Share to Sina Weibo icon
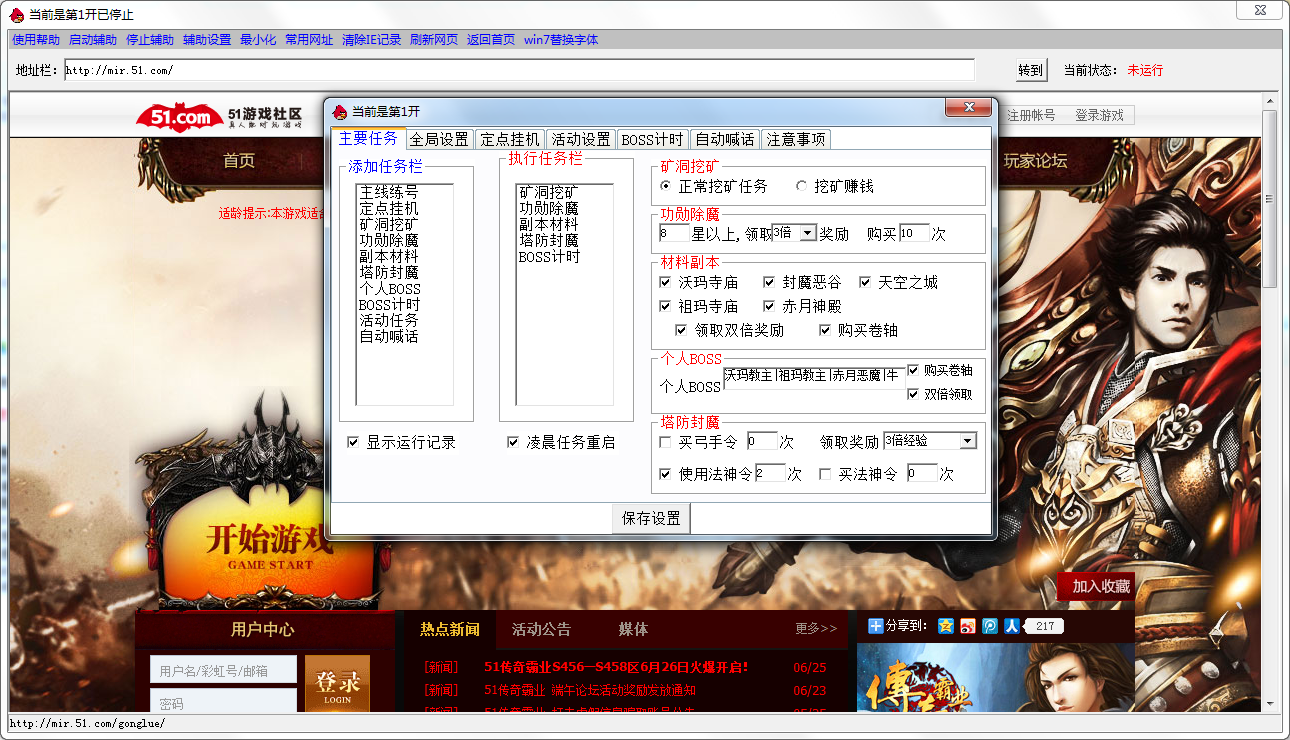 click(967, 626)
